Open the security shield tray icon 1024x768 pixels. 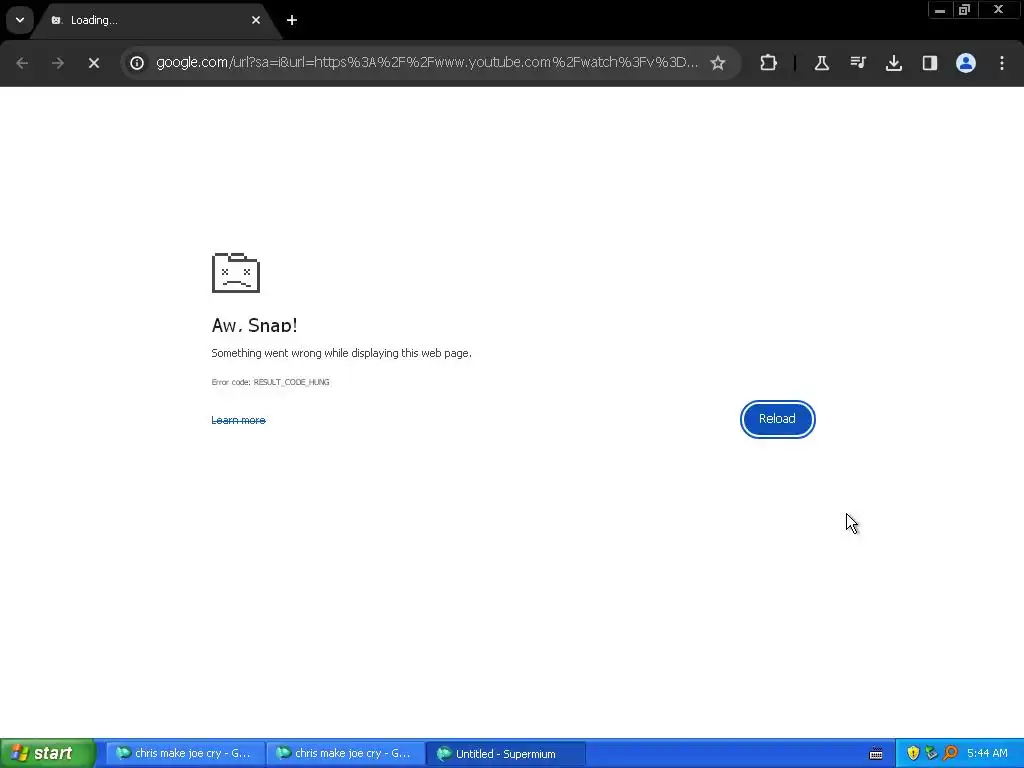point(913,753)
